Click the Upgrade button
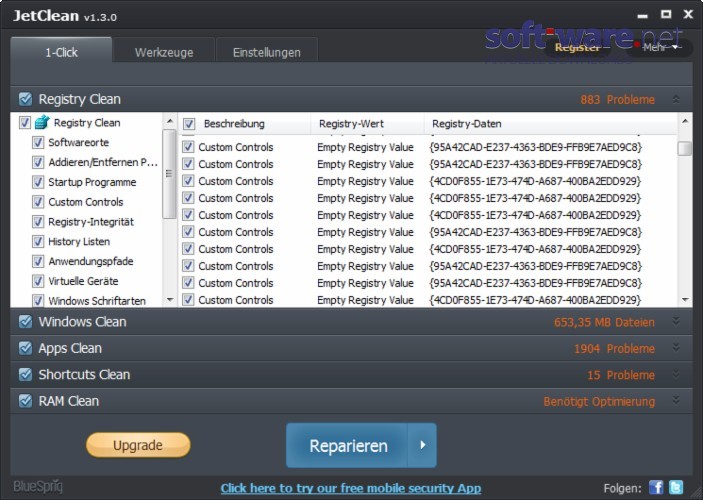The image size is (703, 500). pyautogui.click(x=138, y=445)
